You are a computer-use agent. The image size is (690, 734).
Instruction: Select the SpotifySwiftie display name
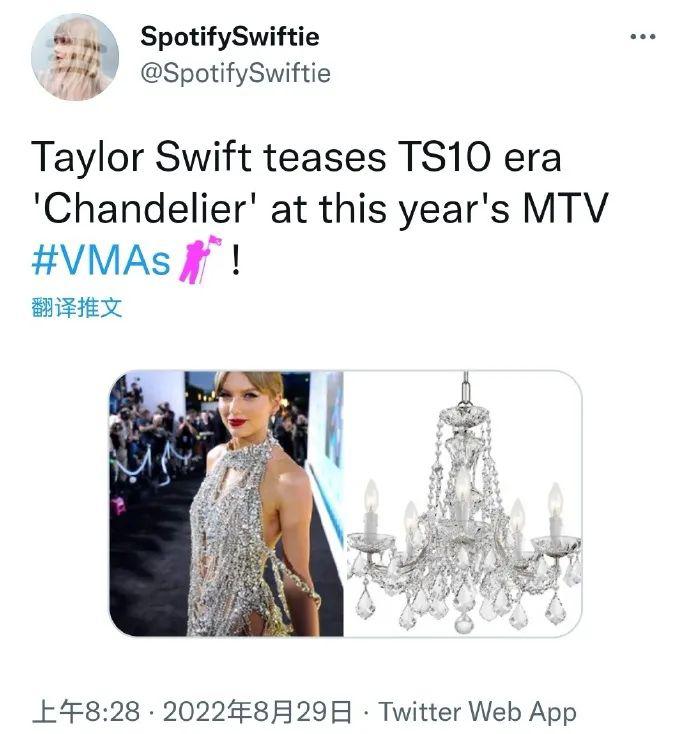230,37
